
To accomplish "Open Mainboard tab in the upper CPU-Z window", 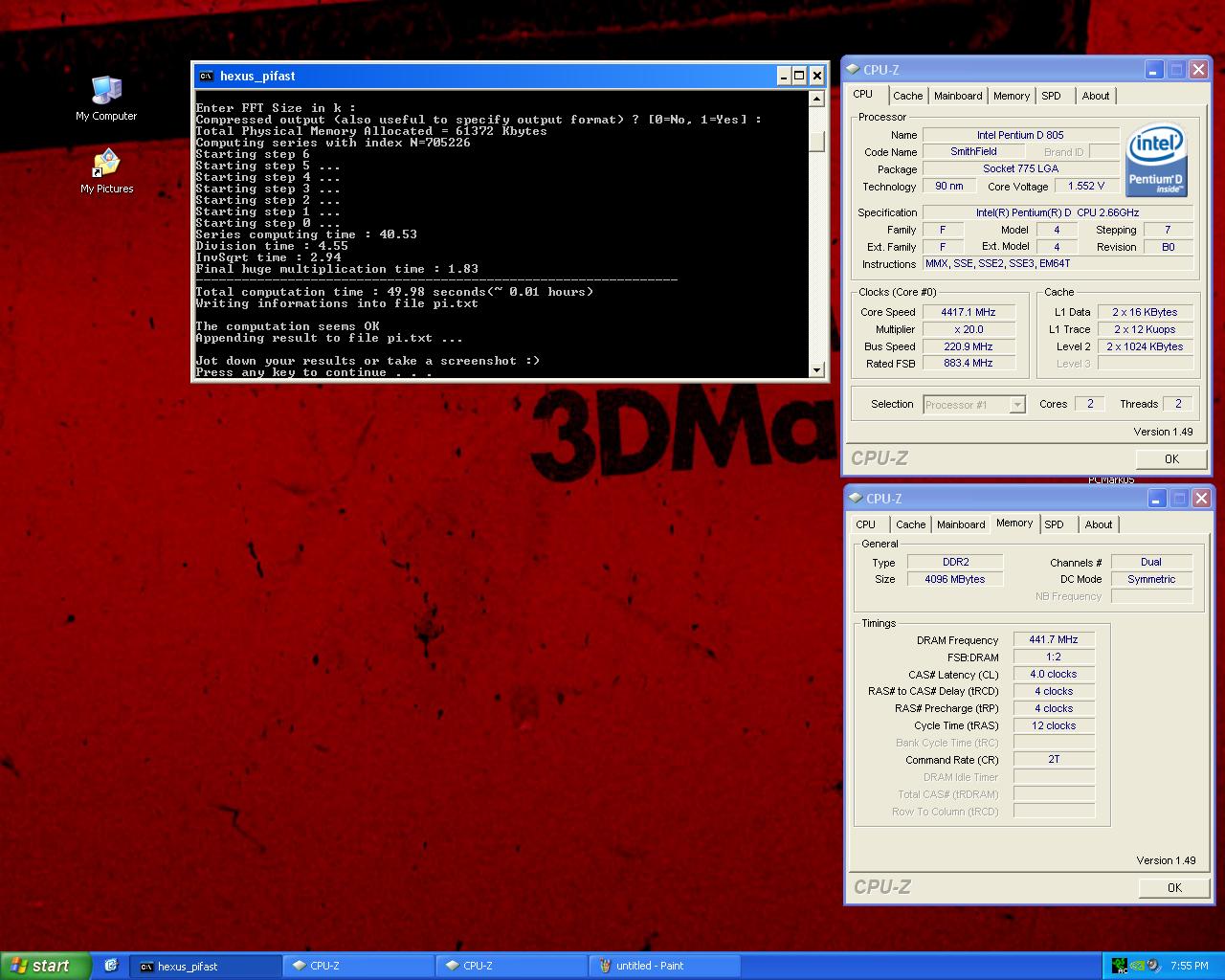I will [x=958, y=96].
